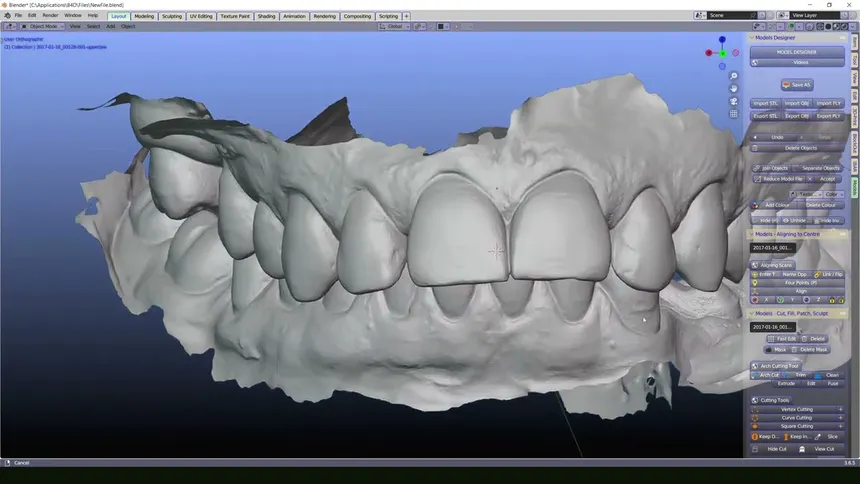Image resolution: width=860 pixels, height=484 pixels.
Task: Toggle the Hide Cut option
Action: click(x=775, y=449)
